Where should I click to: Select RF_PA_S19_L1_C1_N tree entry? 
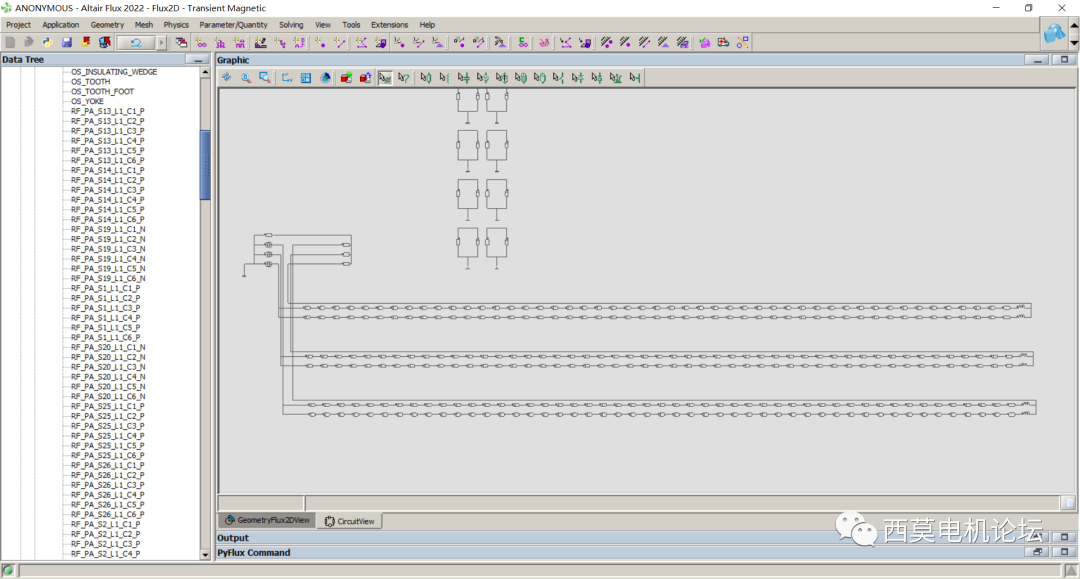(107, 229)
